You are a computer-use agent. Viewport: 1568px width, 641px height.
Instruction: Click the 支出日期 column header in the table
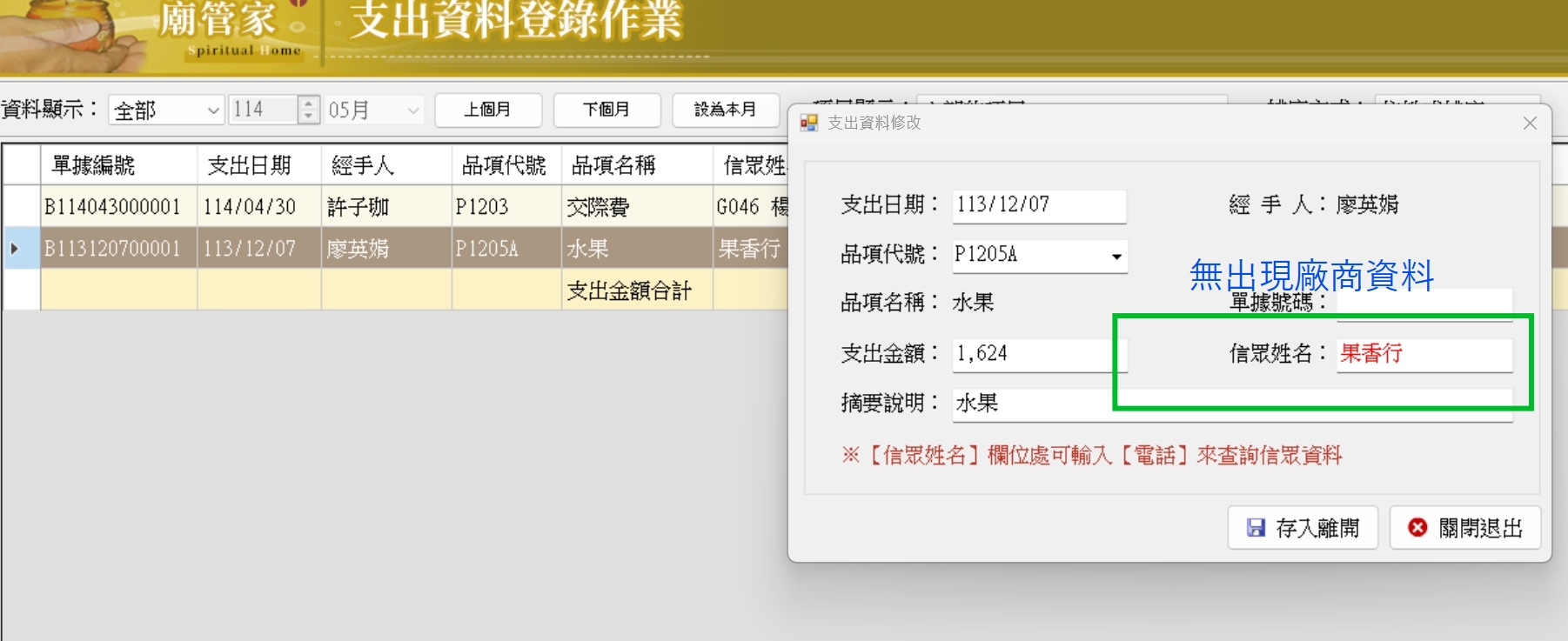259,165
